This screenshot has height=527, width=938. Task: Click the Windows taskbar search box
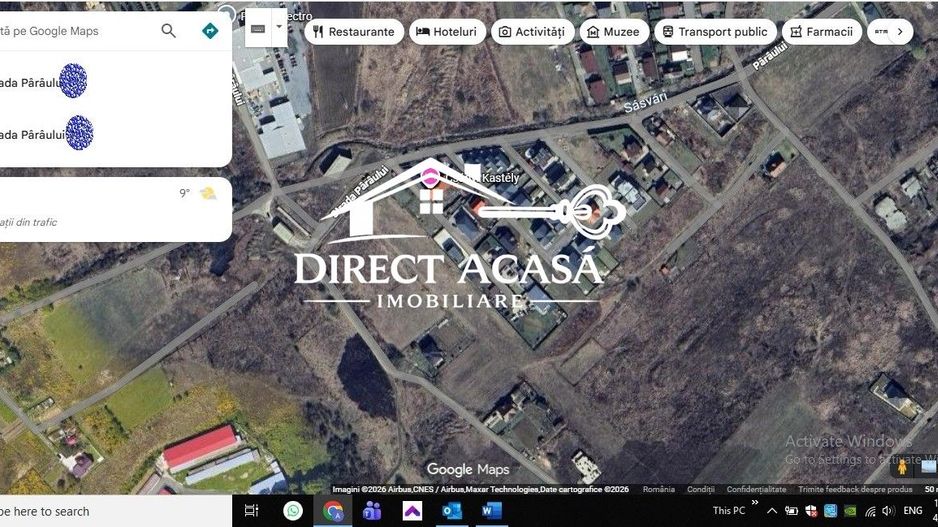click(x=116, y=511)
